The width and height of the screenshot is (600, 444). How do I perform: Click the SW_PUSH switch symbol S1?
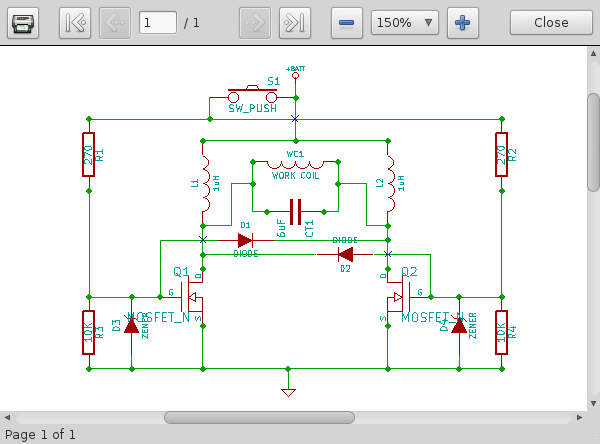point(253,95)
